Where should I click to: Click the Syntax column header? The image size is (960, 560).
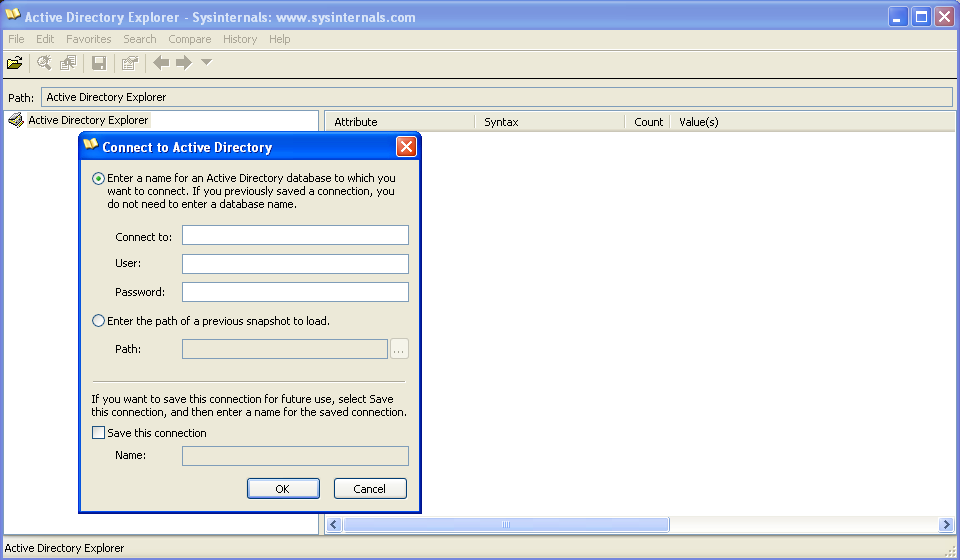(550, 122)
